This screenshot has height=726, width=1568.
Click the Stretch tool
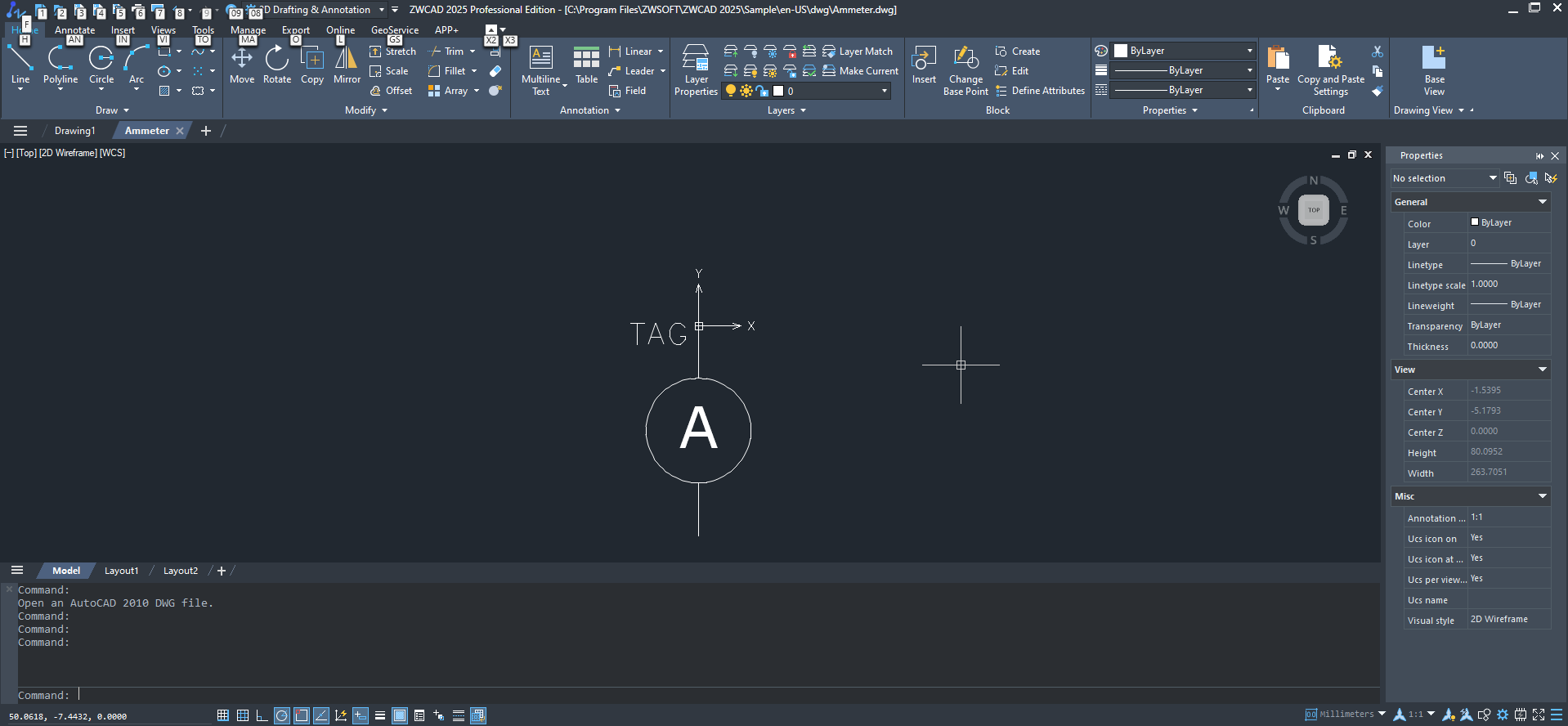click(x=393, y=52)
